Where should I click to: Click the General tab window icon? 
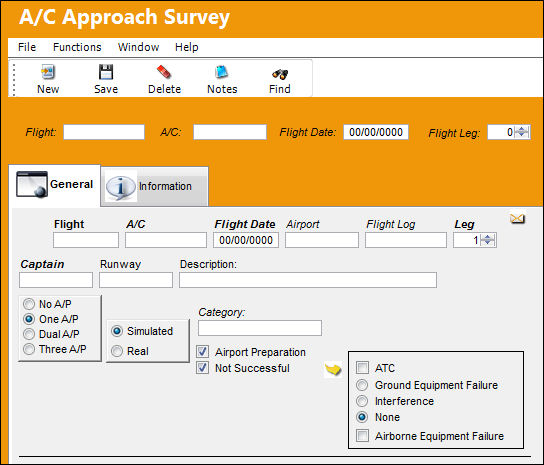pos(32,184)
